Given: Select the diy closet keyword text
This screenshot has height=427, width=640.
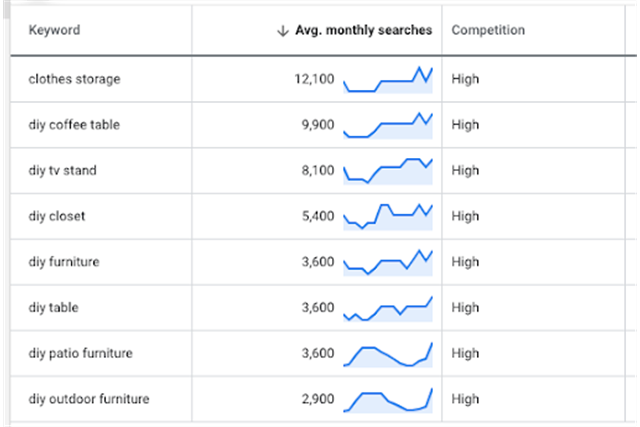Looking at the screenshot, I should (x=58, y=216).
